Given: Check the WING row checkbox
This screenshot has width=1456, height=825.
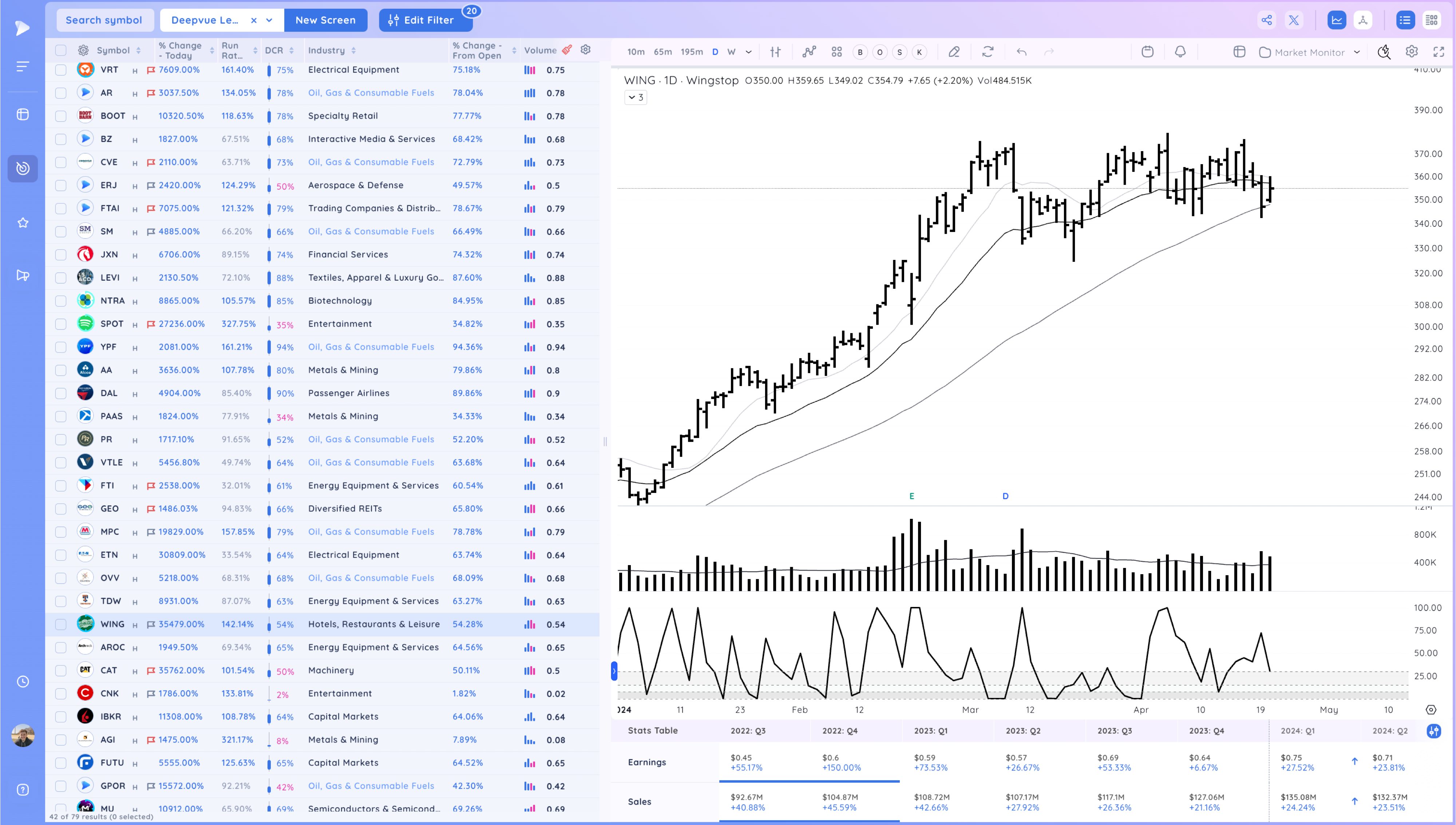Looking at the screenshot, I should point(60,624).
